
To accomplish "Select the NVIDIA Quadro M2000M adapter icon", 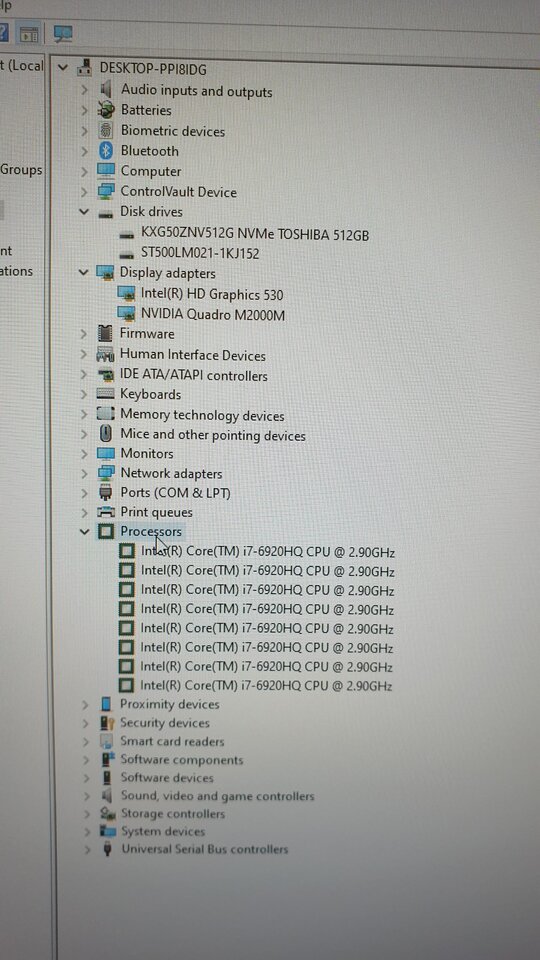I will tap(126, 314).
